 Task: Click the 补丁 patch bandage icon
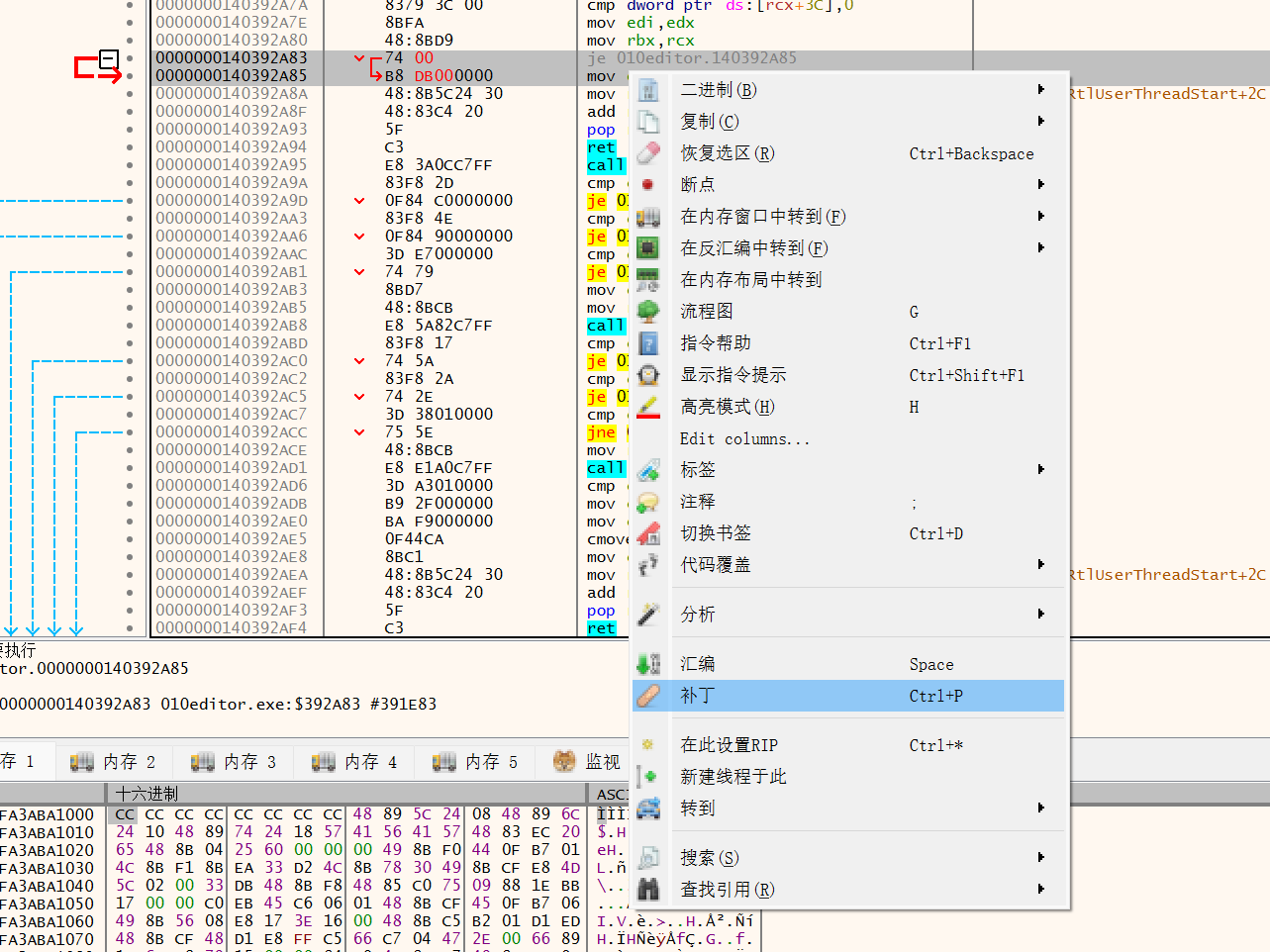point(648,696)
